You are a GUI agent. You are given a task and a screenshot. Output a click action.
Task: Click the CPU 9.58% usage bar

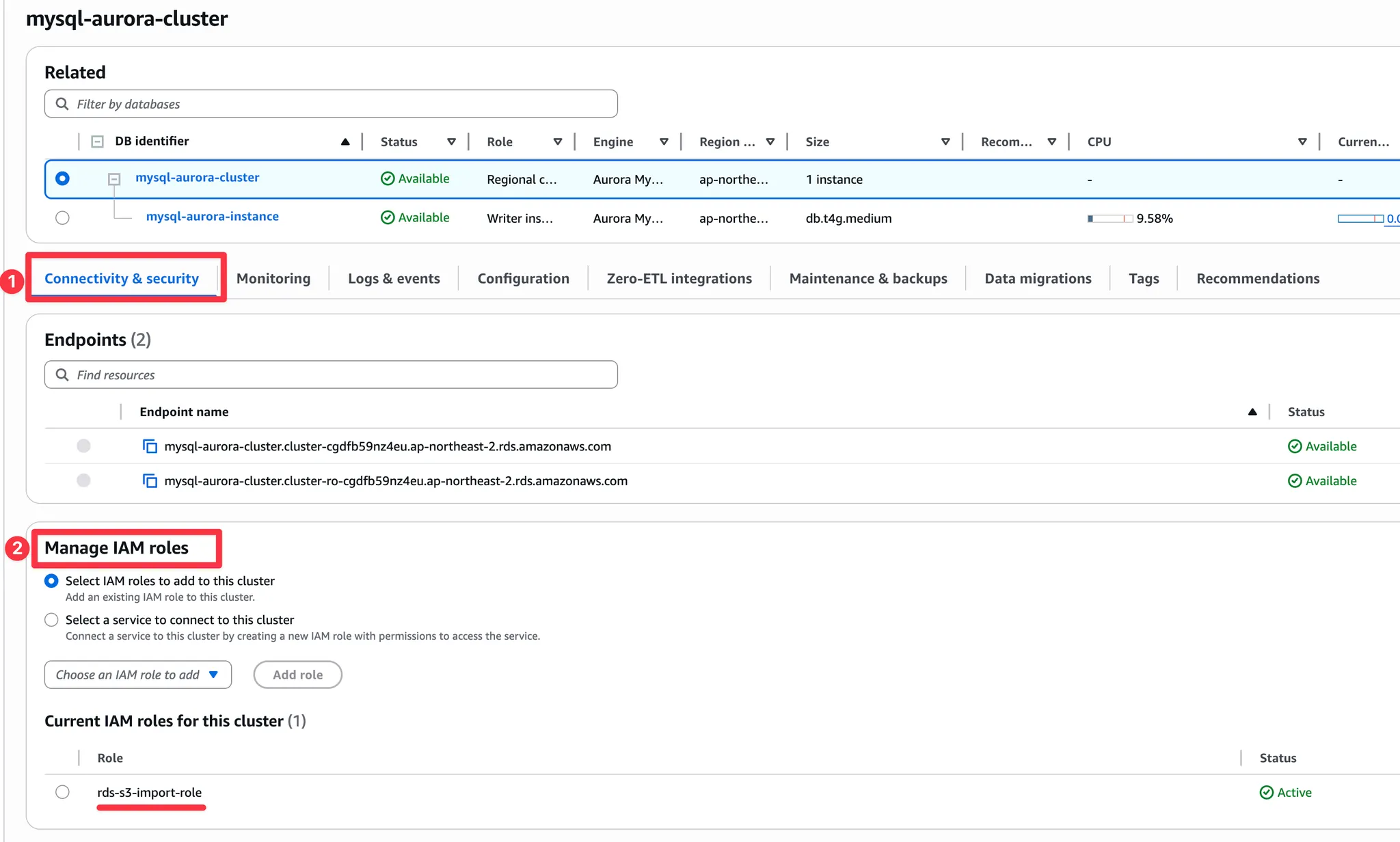pos(1110,219)
